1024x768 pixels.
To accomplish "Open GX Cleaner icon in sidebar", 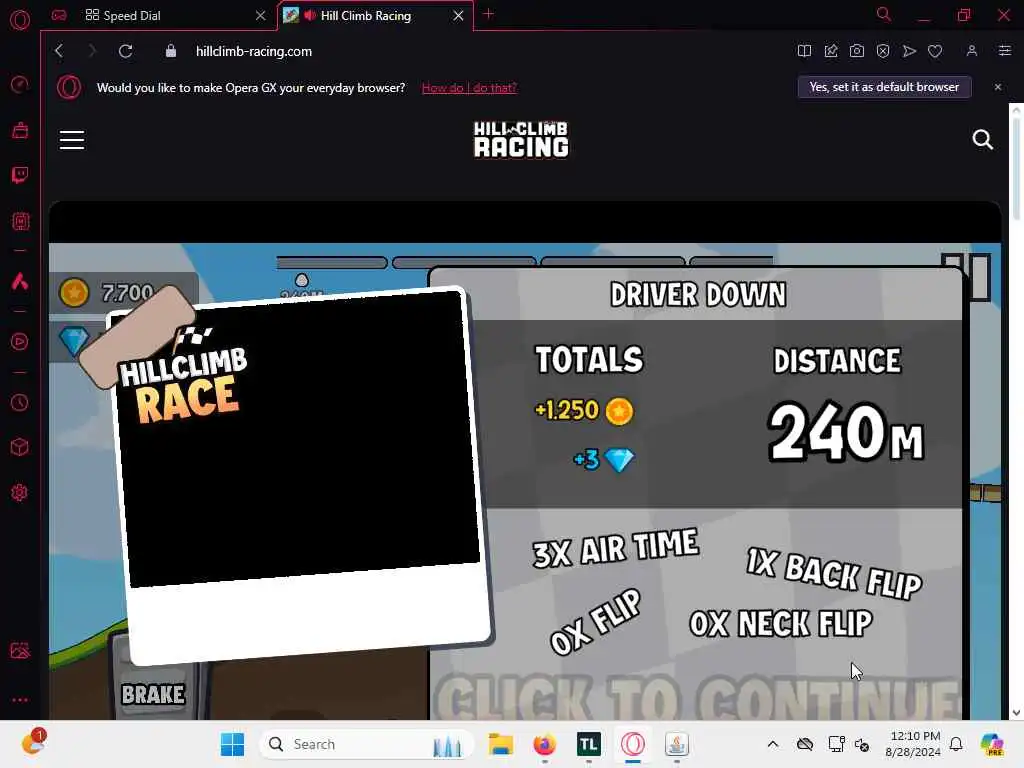I will pos(20,130).
